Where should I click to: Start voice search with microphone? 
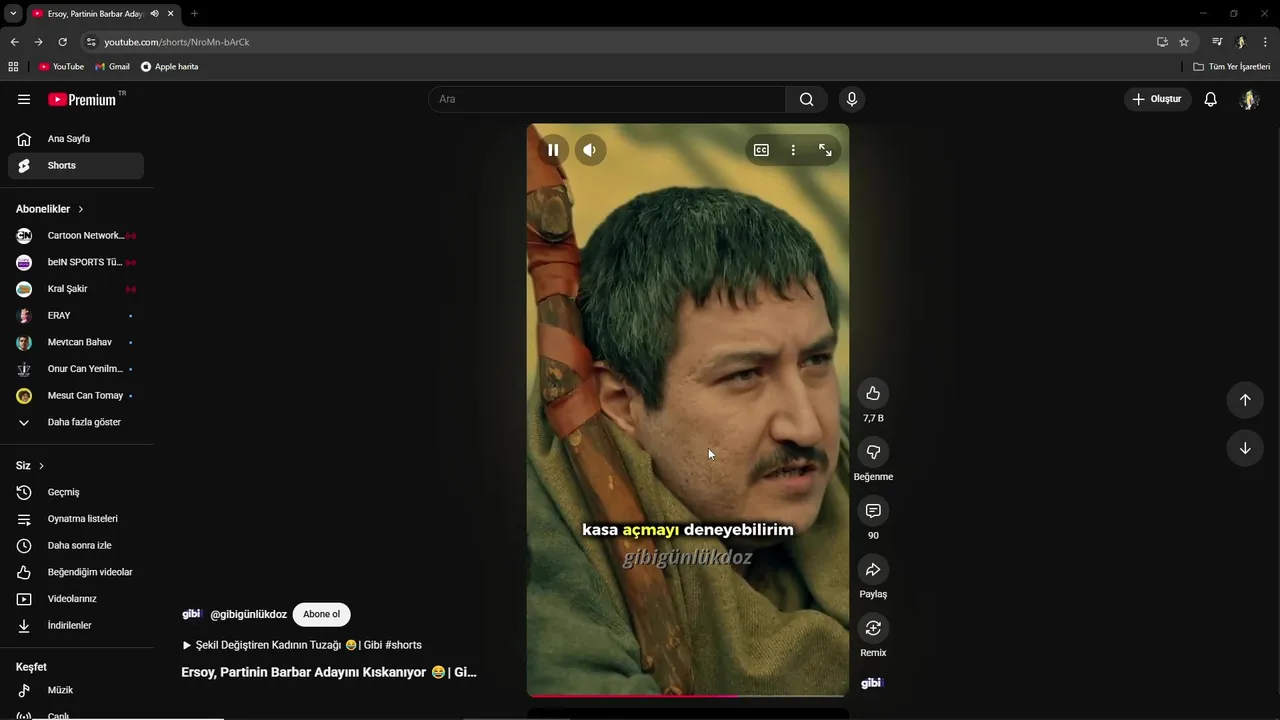point(852,99)
